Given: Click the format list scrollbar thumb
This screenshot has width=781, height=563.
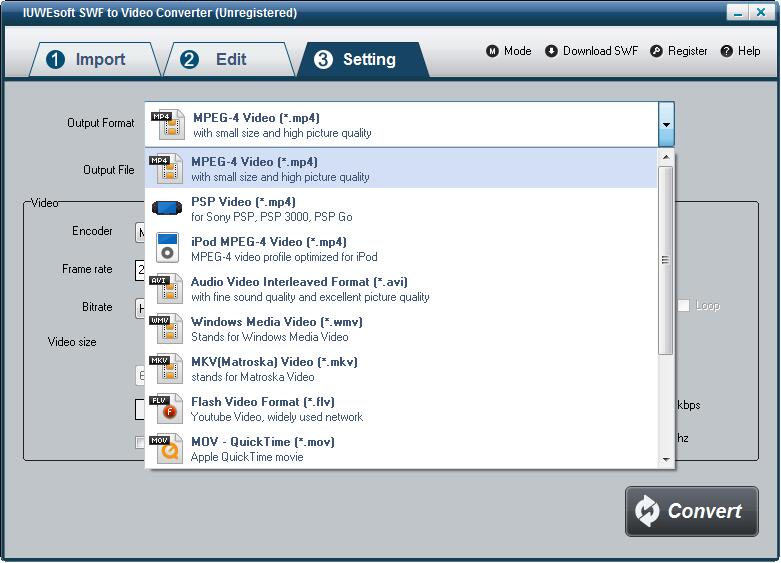Looking at the screenshot, I should (665, 260).
